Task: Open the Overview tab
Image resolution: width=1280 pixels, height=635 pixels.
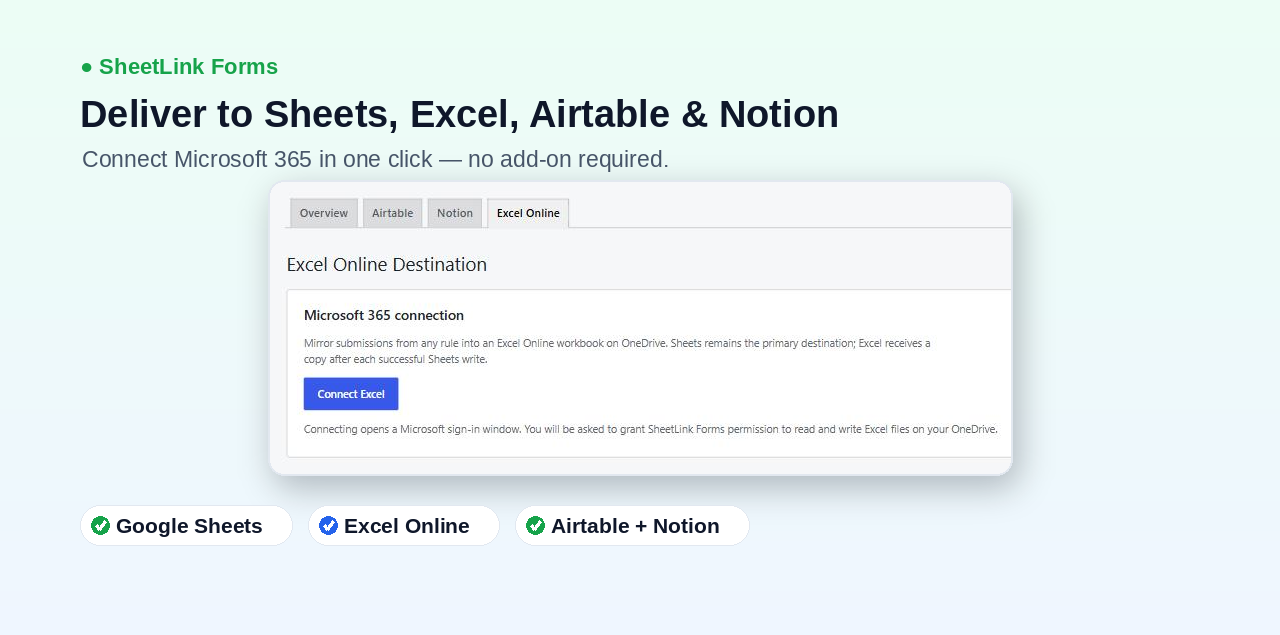Action: tap(324, 213)
